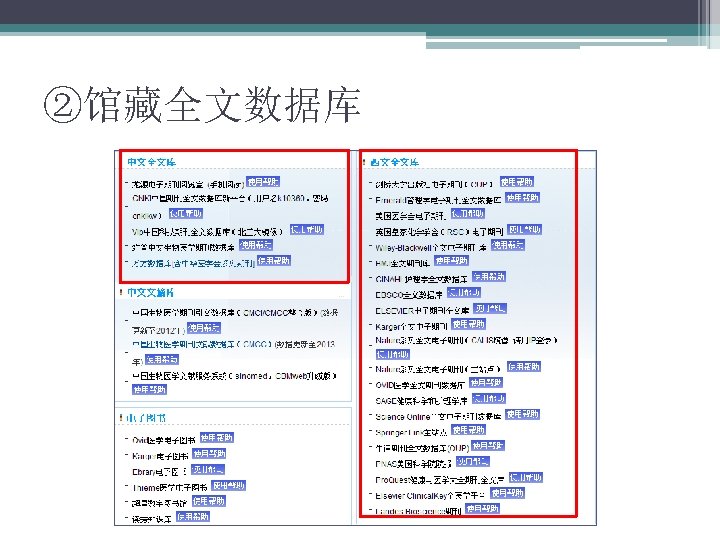Click the help button beside Nature main-site entry

[524, 366]
